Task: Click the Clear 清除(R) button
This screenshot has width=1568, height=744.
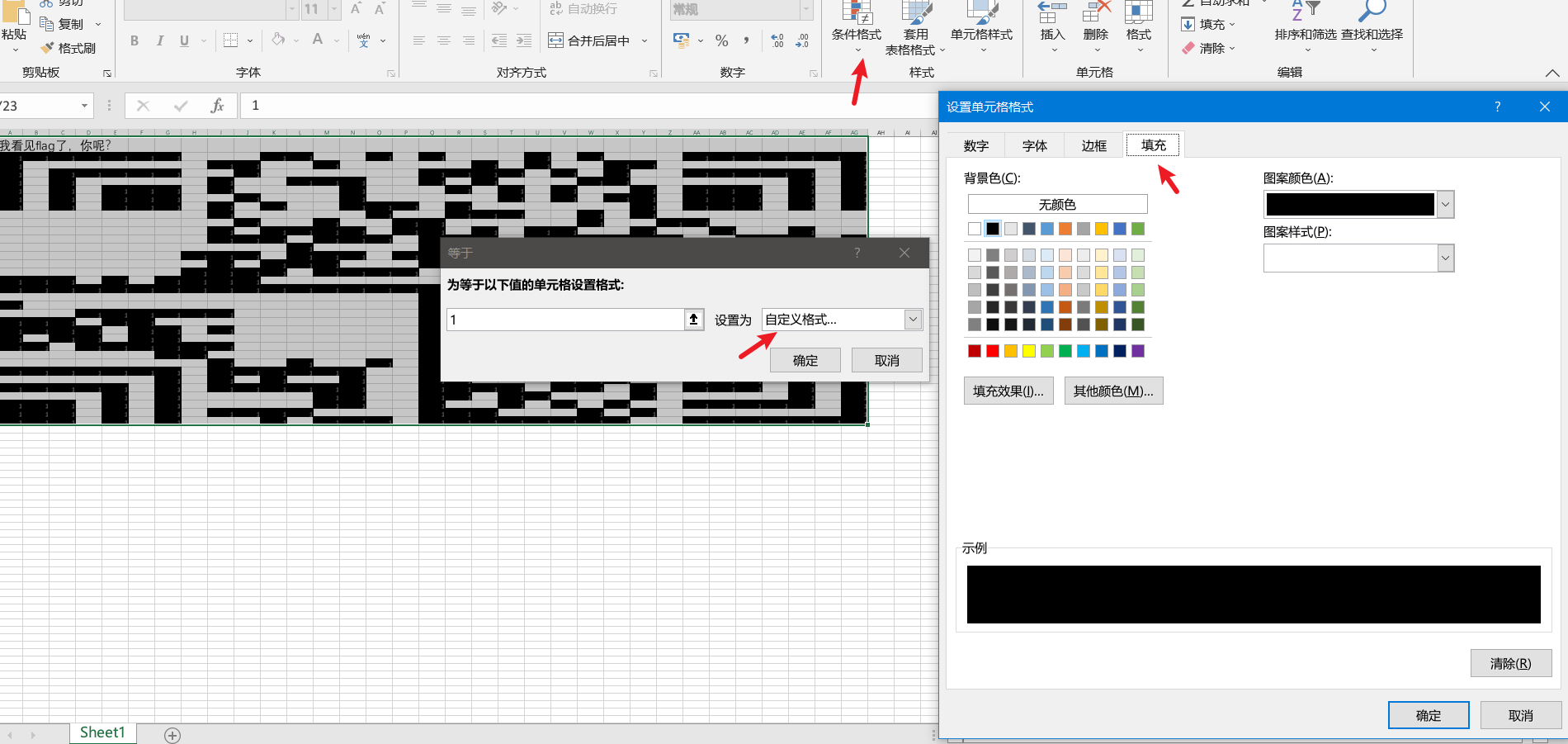Action: (x=1511, y=663)
